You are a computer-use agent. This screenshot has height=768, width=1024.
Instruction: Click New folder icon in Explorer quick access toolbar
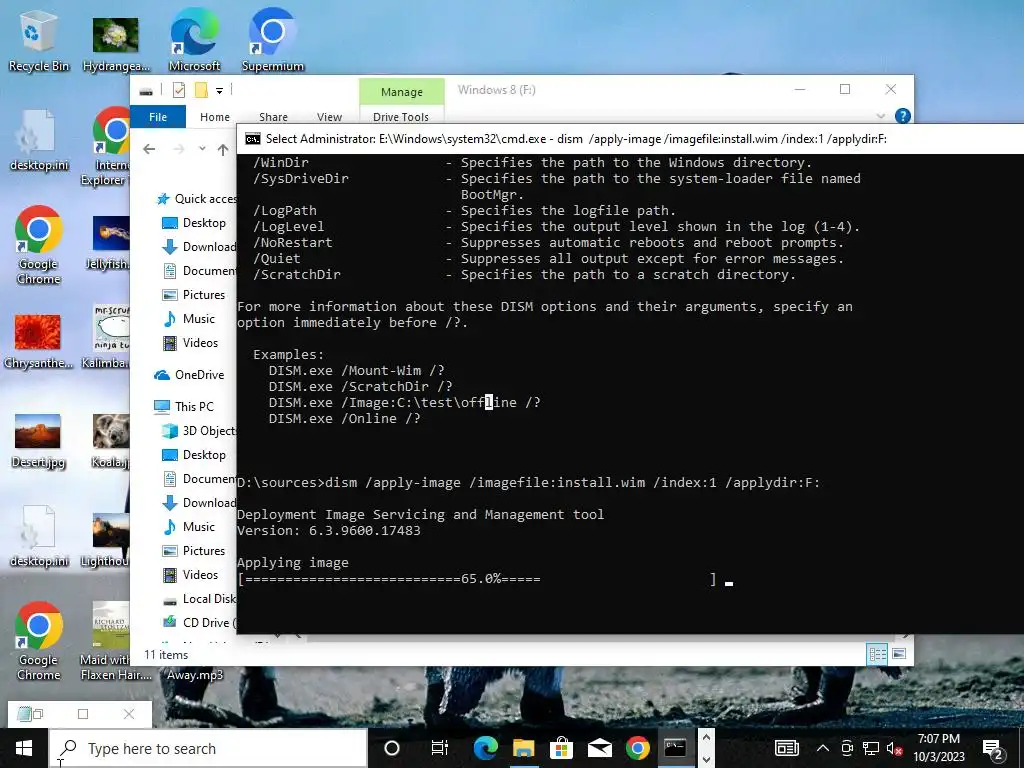(x=201, y=90)
